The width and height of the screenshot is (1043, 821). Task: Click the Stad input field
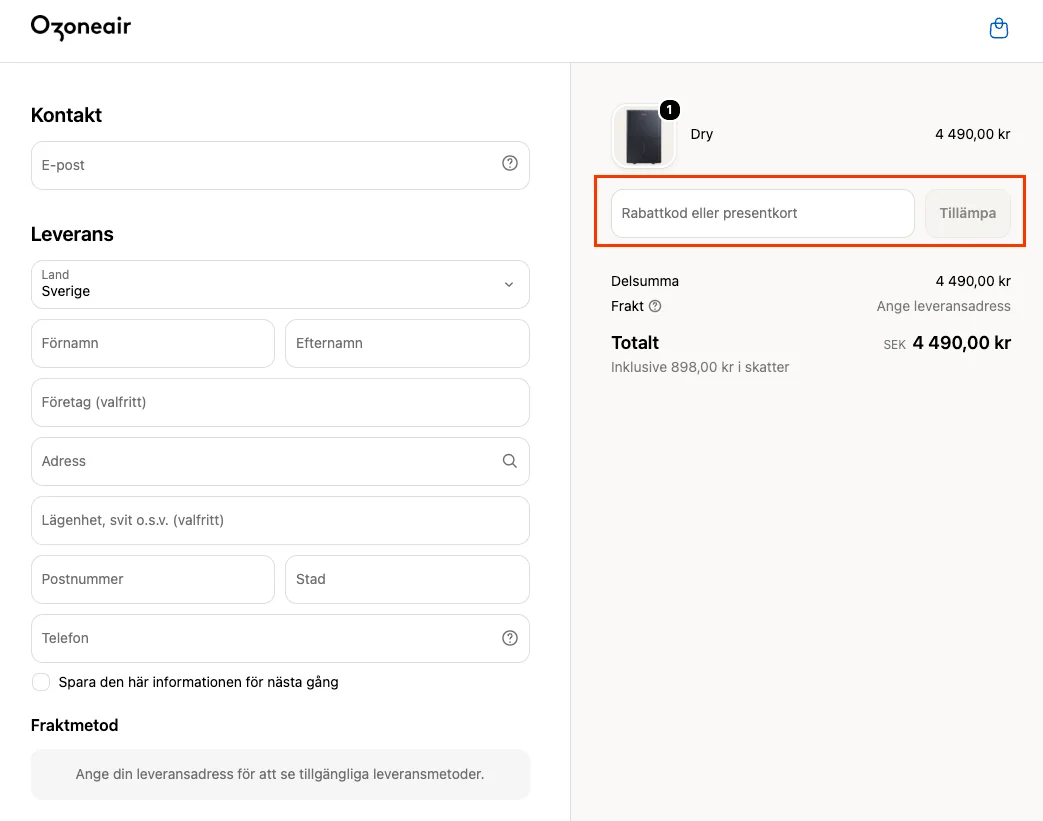tap(407, 579)
